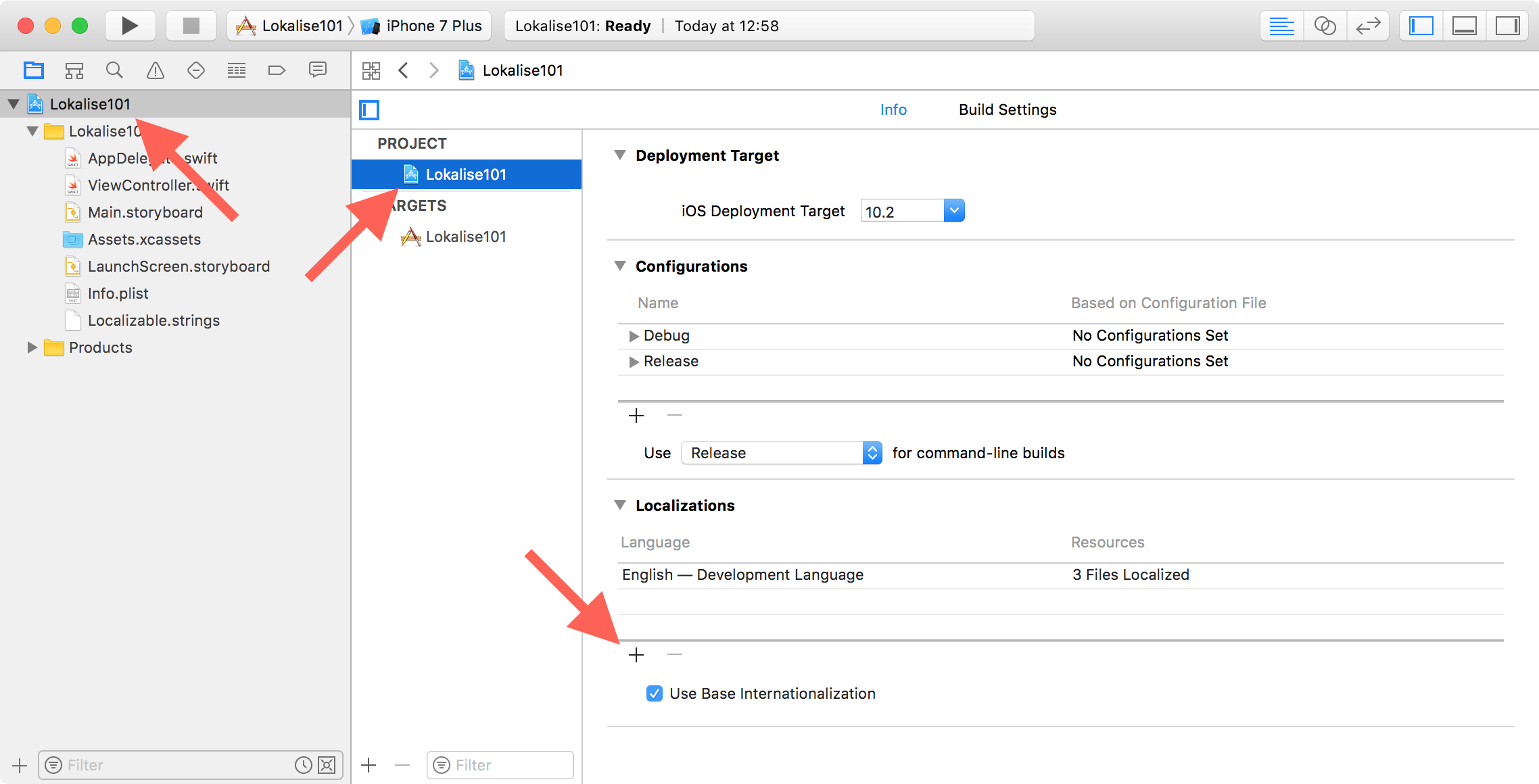Switch to the Info tab

coord(893,109)
